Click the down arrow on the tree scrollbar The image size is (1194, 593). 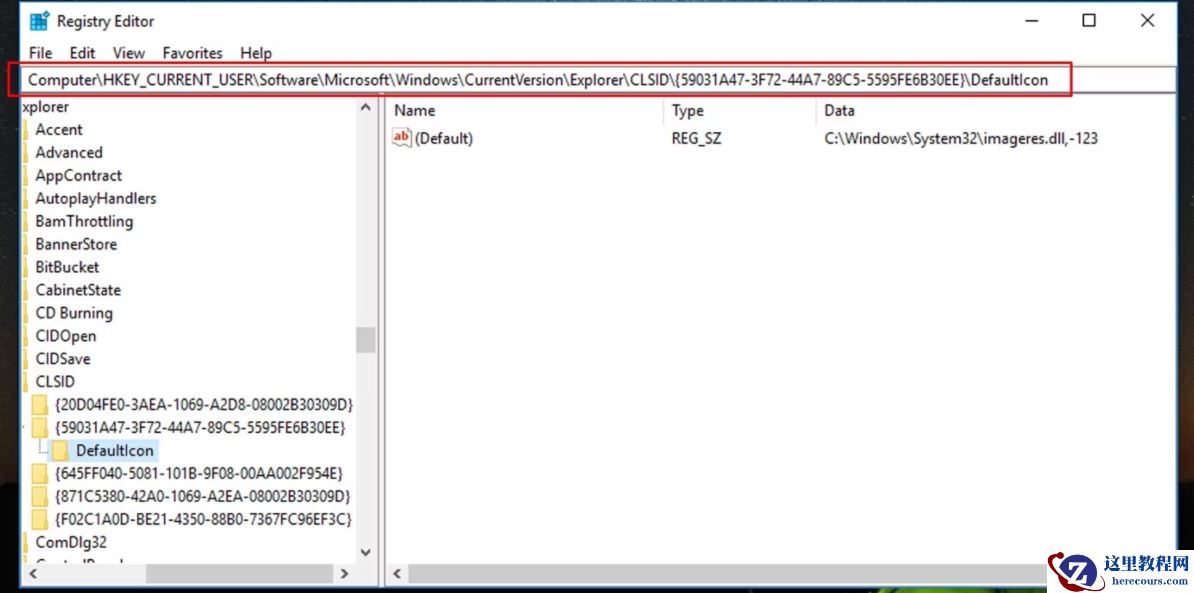click(x=365, y=552)
